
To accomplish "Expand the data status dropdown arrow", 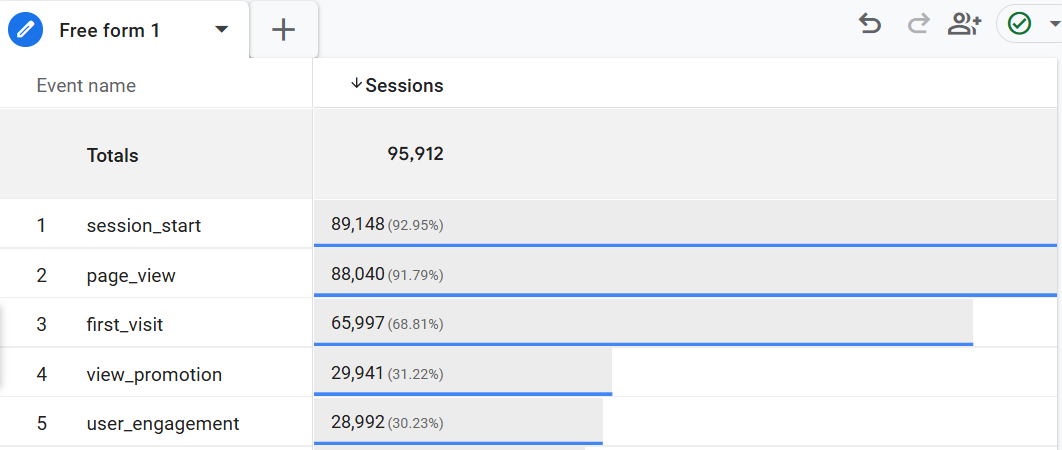I will point(1053,24).
